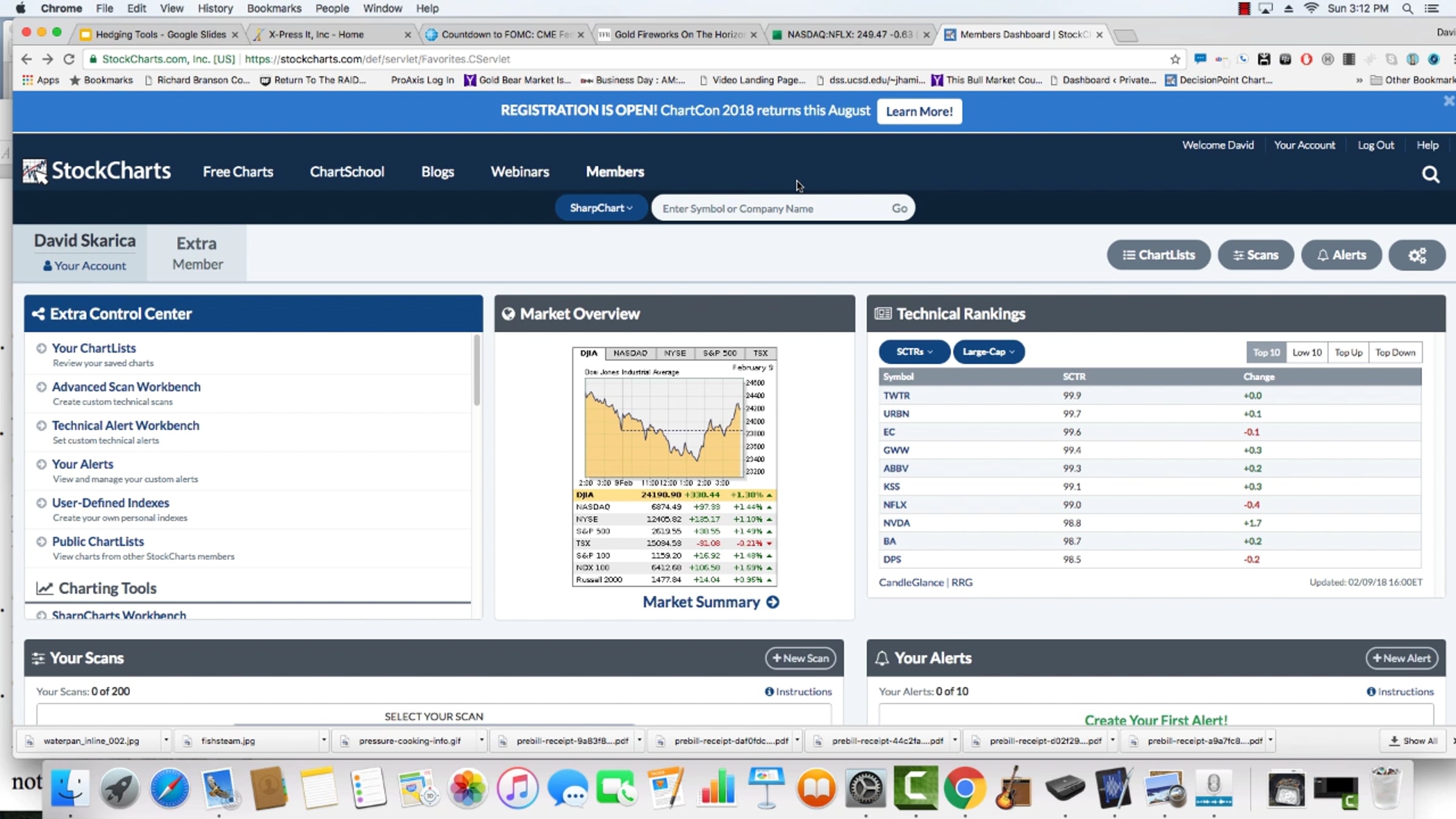This screenshot has width=1456, height=819.
Task: Expand the Large-Cap dropdown
Action: [x=989, y=352]
